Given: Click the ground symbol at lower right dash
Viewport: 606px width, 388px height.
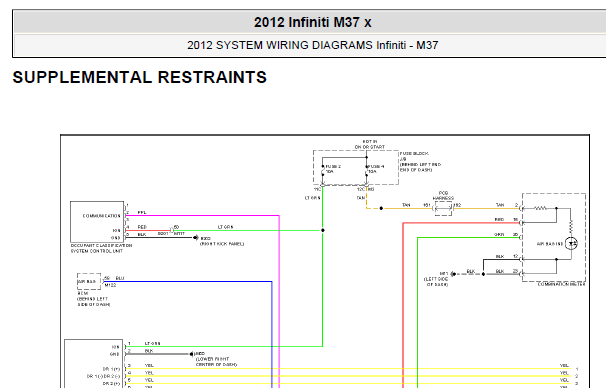Looking at the screenshot, I should tap(192, 354).
